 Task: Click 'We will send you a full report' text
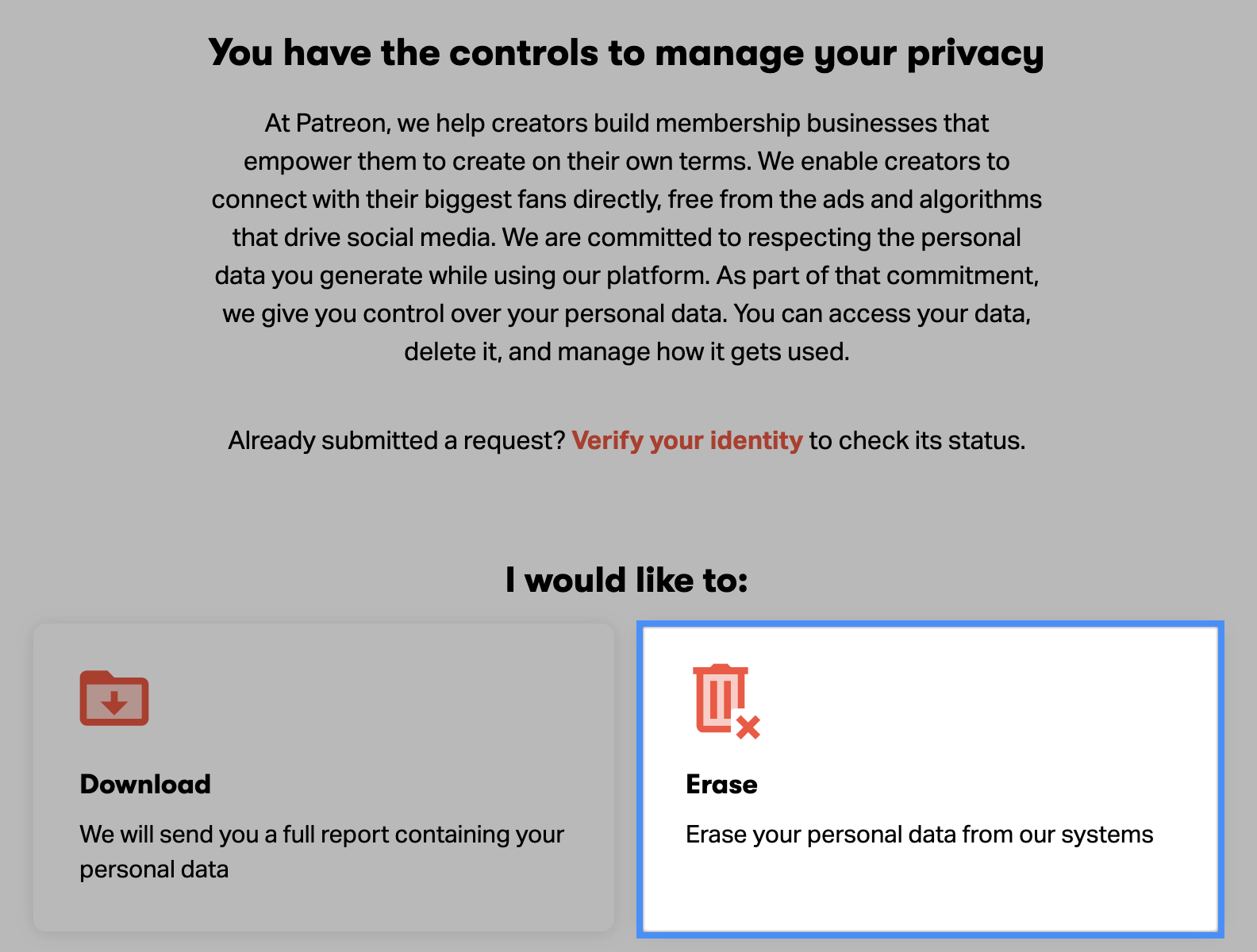pos(321,835)
